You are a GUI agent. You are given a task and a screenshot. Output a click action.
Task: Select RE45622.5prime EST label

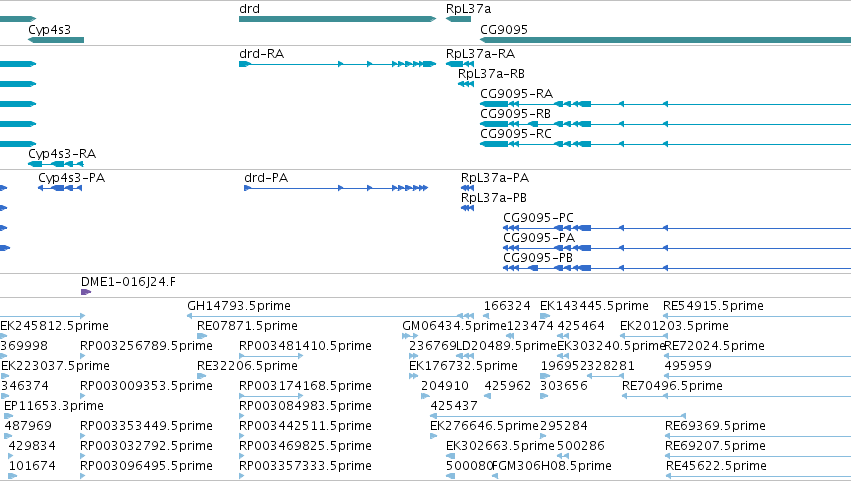tap(716, 466)
